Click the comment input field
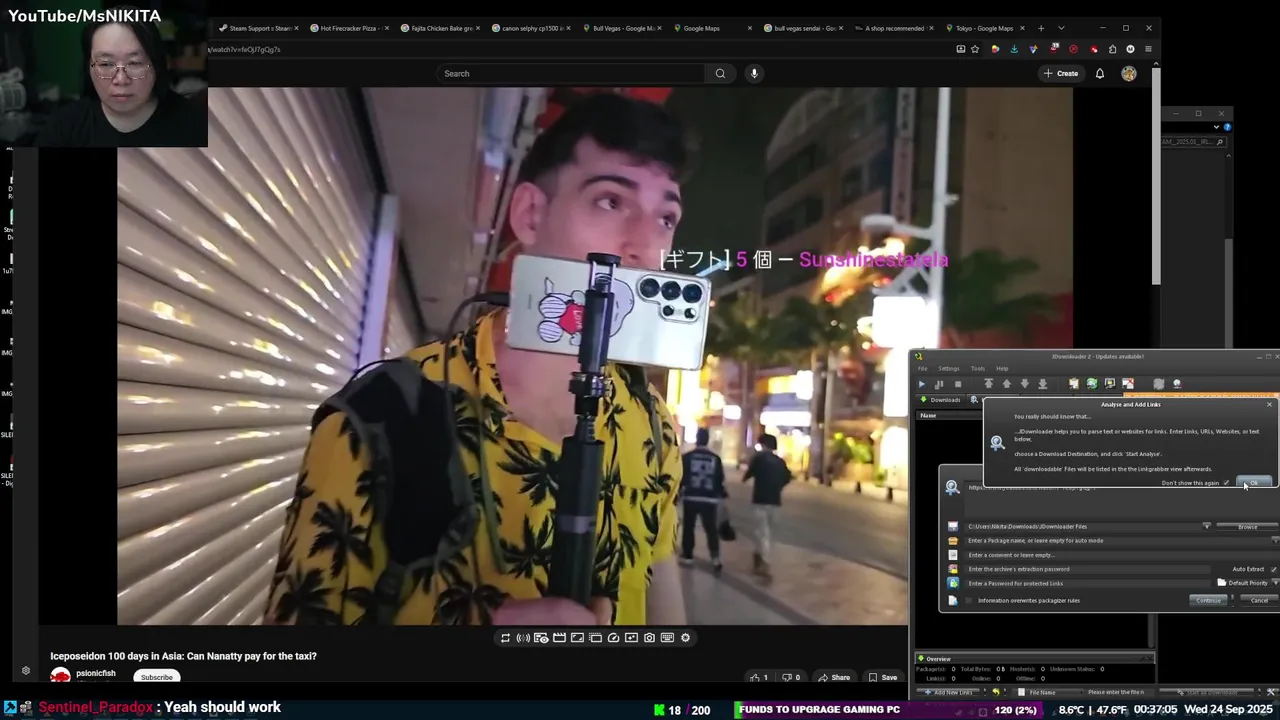1280x720 pixels. pos(1120,555)
